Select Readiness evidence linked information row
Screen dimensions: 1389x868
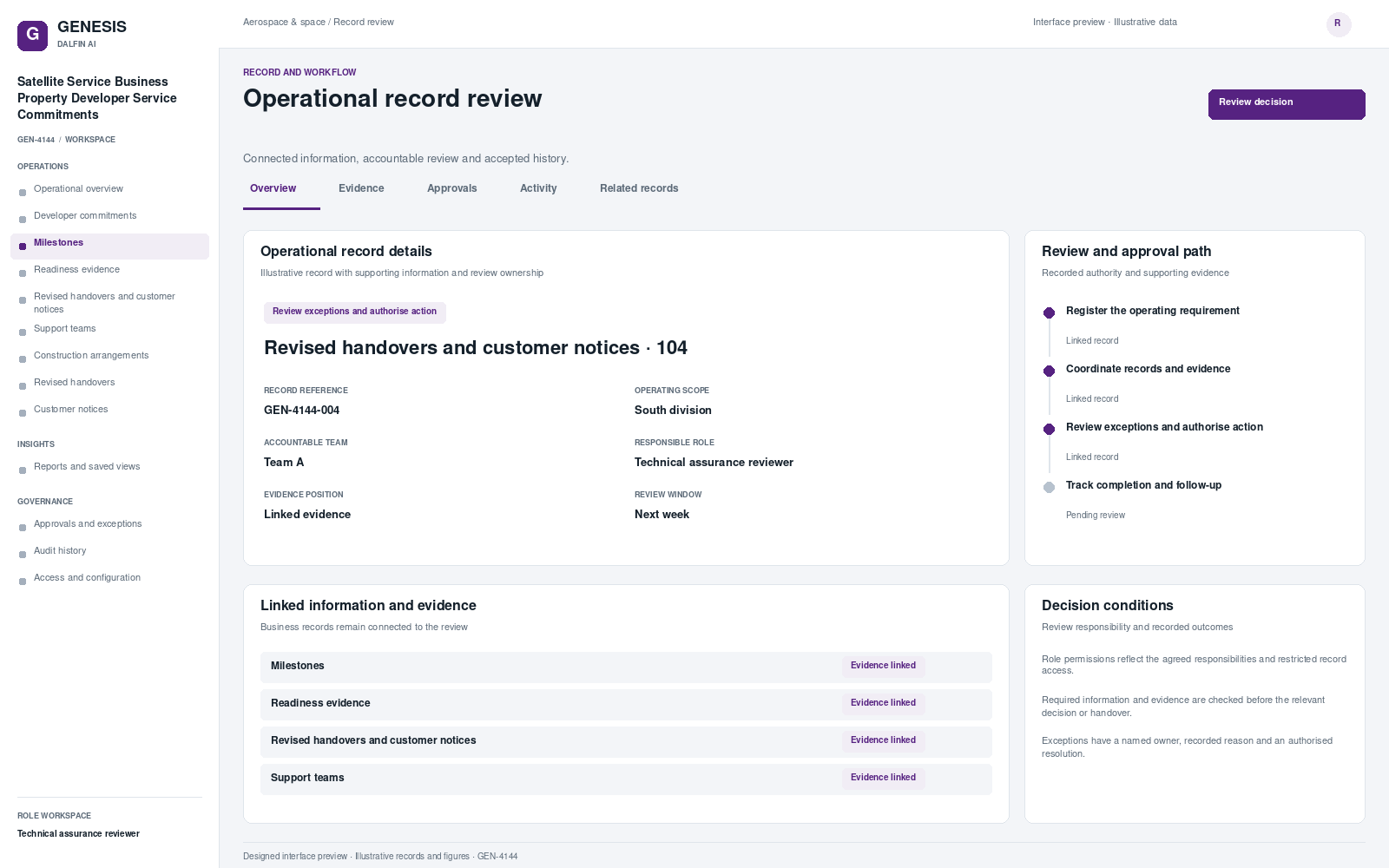626,705
